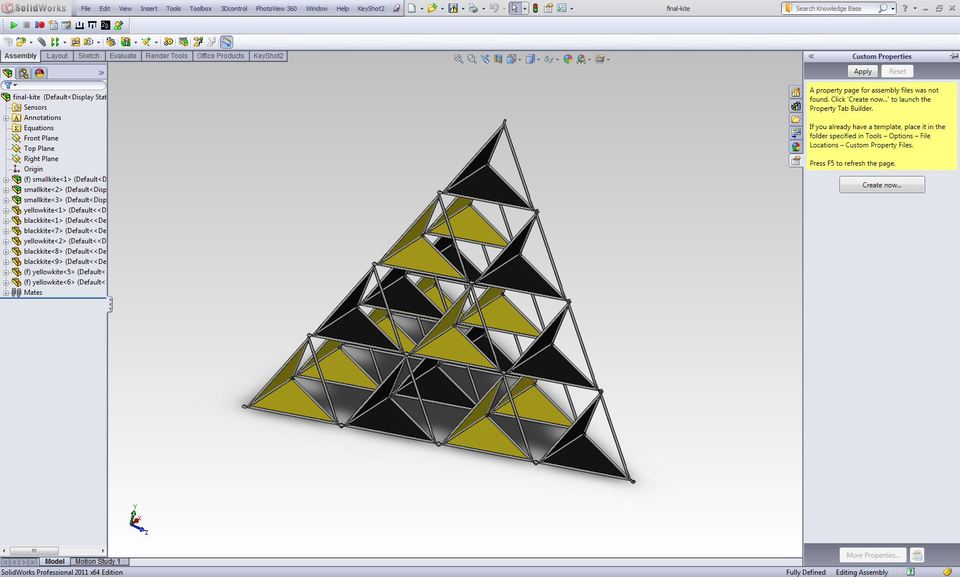Expand the Mates folder

pyautogui.click(x=6, y=292)
